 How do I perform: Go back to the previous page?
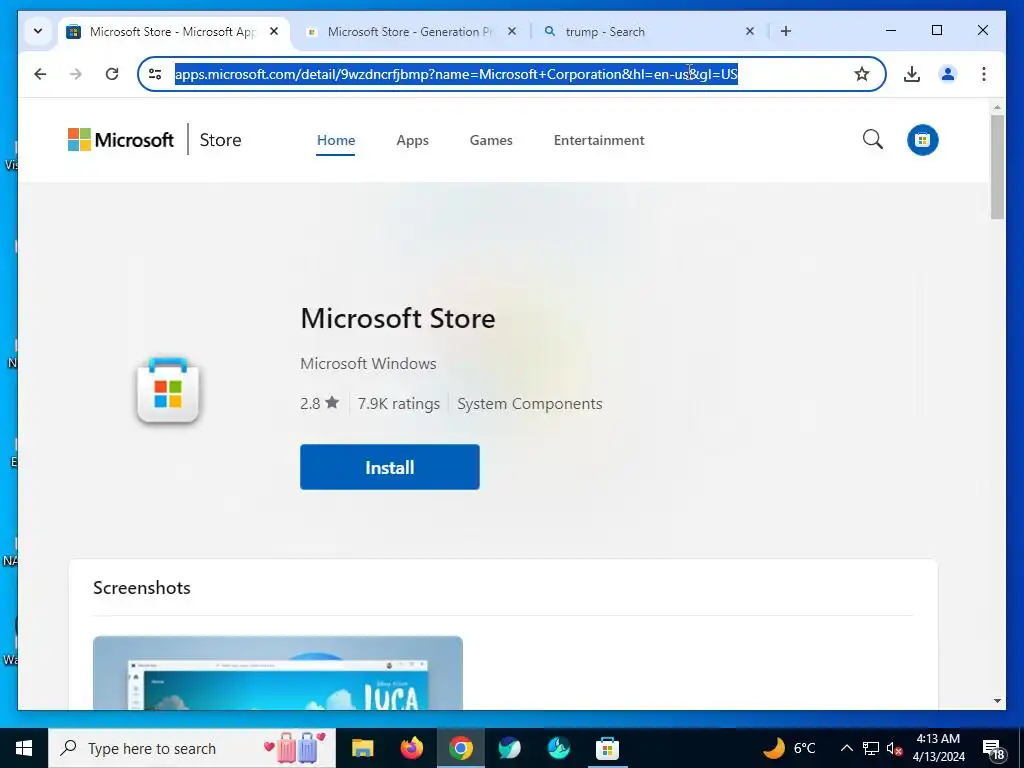point(40,74)
